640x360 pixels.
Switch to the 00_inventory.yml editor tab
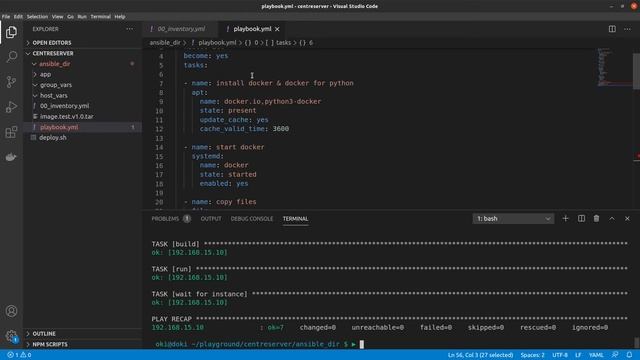[180, 29]
